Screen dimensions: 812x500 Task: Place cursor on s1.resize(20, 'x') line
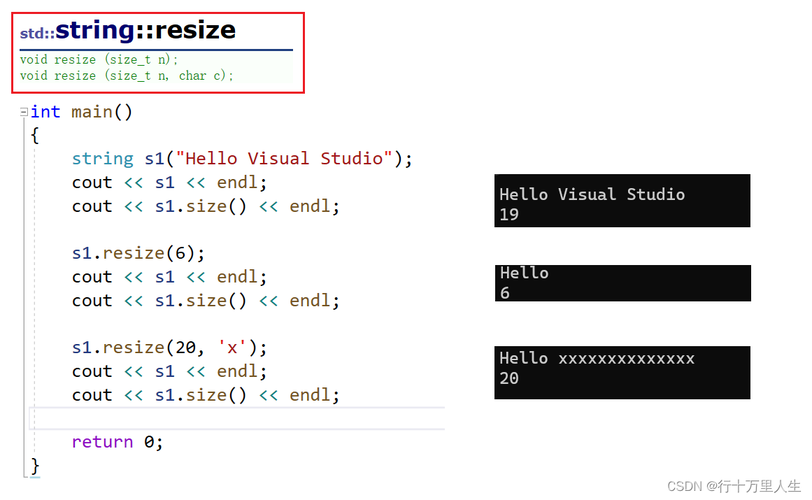click(x=169, y=347)
